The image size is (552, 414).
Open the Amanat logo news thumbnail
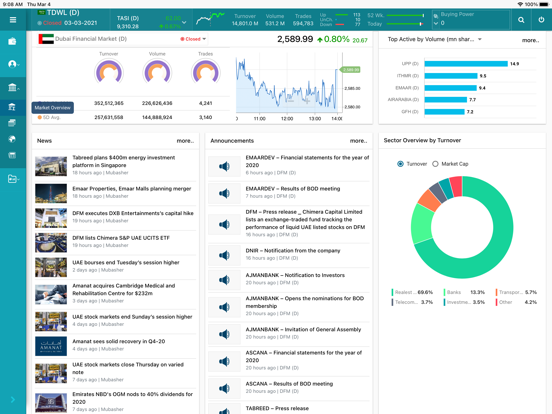[x=51, y=346]
